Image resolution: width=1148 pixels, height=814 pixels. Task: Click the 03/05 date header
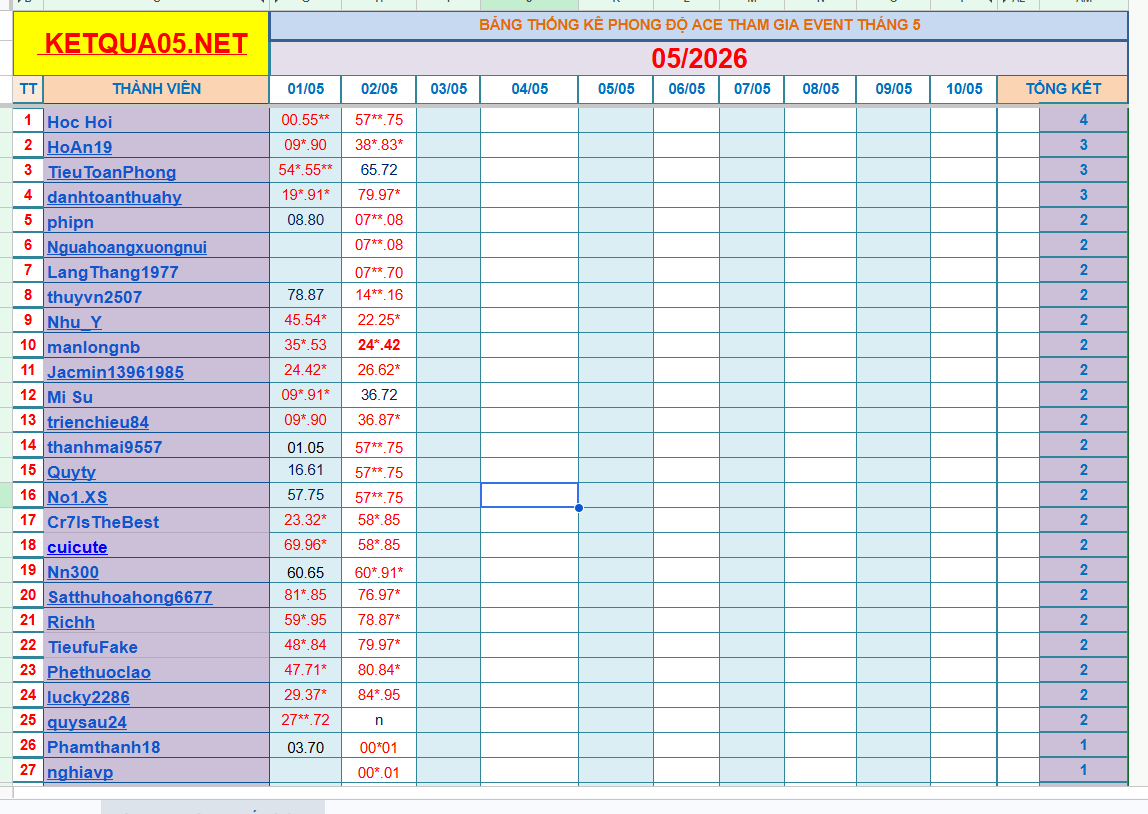point(449,89)
